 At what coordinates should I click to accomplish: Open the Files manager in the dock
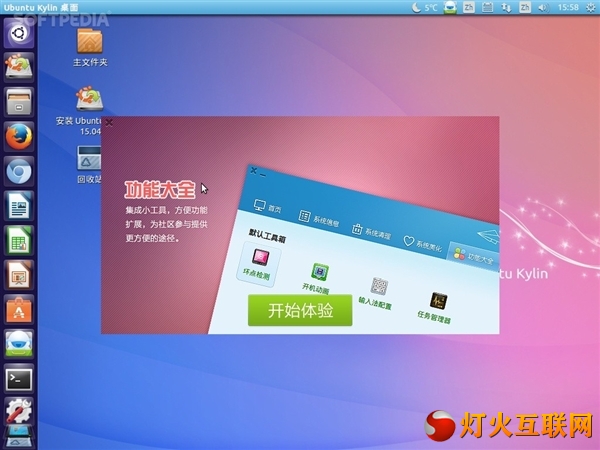19,102
